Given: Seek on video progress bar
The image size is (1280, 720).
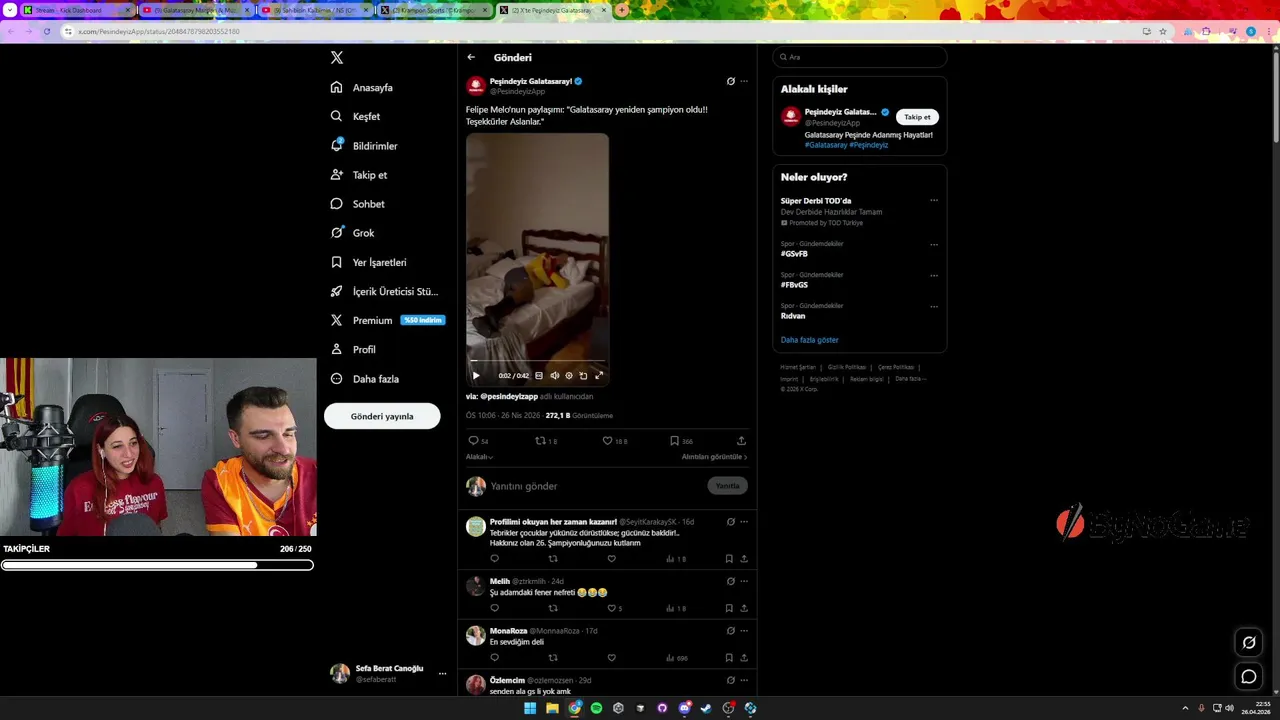Looking at the screenshot, I should pyautogui.click(x=537, y=361).
